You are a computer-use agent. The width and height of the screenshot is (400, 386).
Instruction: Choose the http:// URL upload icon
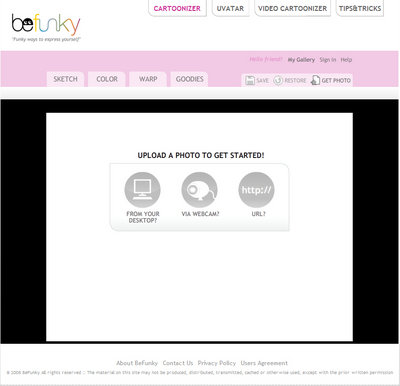click(x=256, y=190)
